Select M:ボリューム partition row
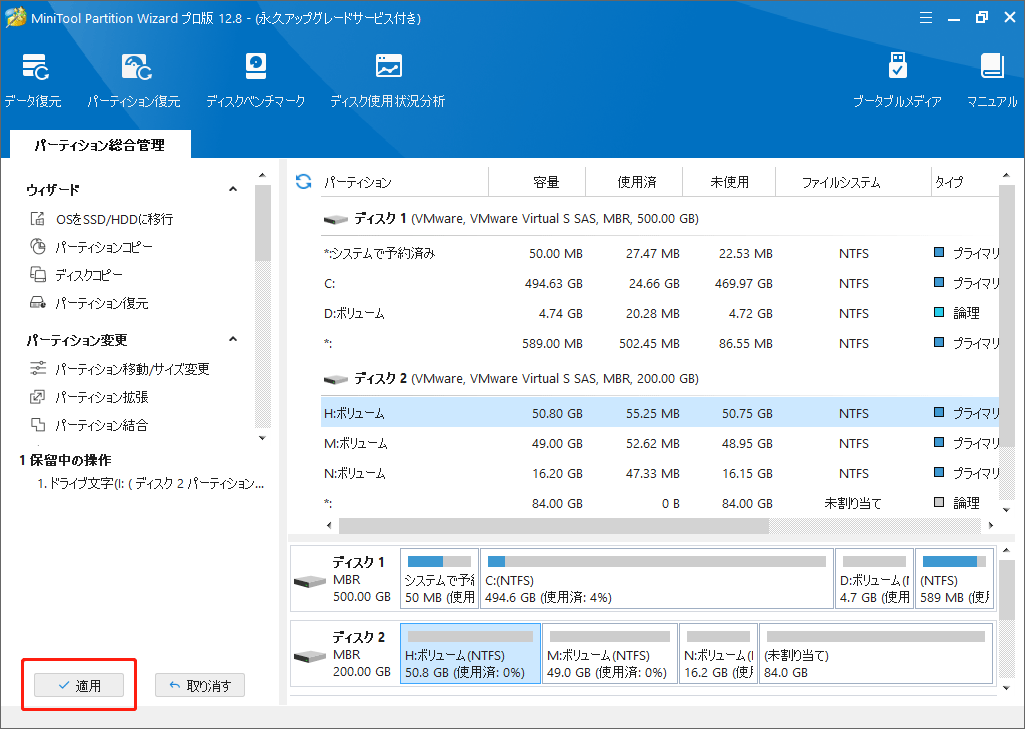Viewport: 1025px width, 729px height. [x=660, y=443]
